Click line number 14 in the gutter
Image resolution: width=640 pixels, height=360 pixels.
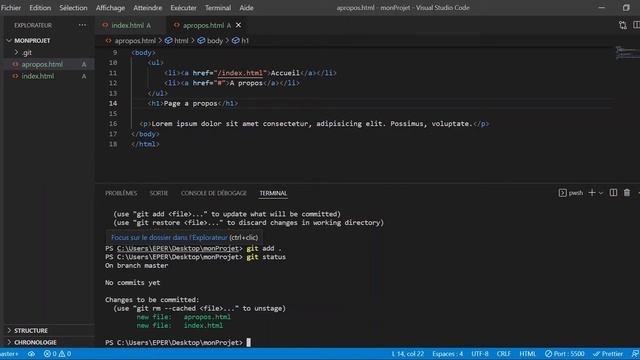pyautogui.click(x=113, y=104)
